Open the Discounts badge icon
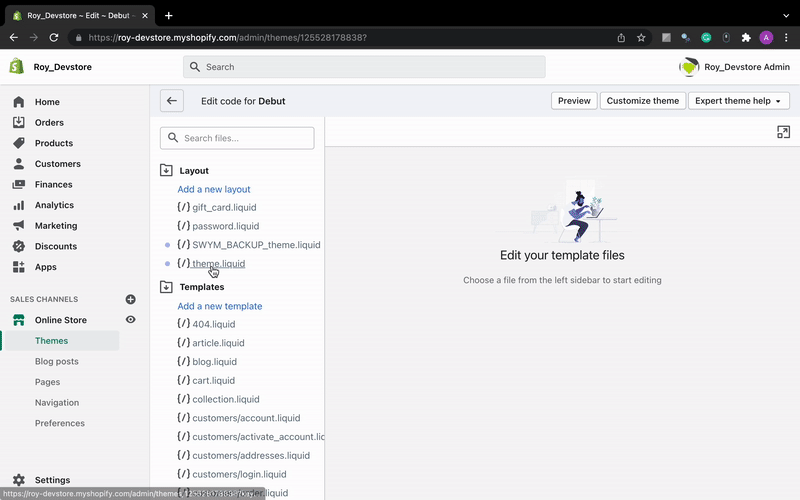 19,246
